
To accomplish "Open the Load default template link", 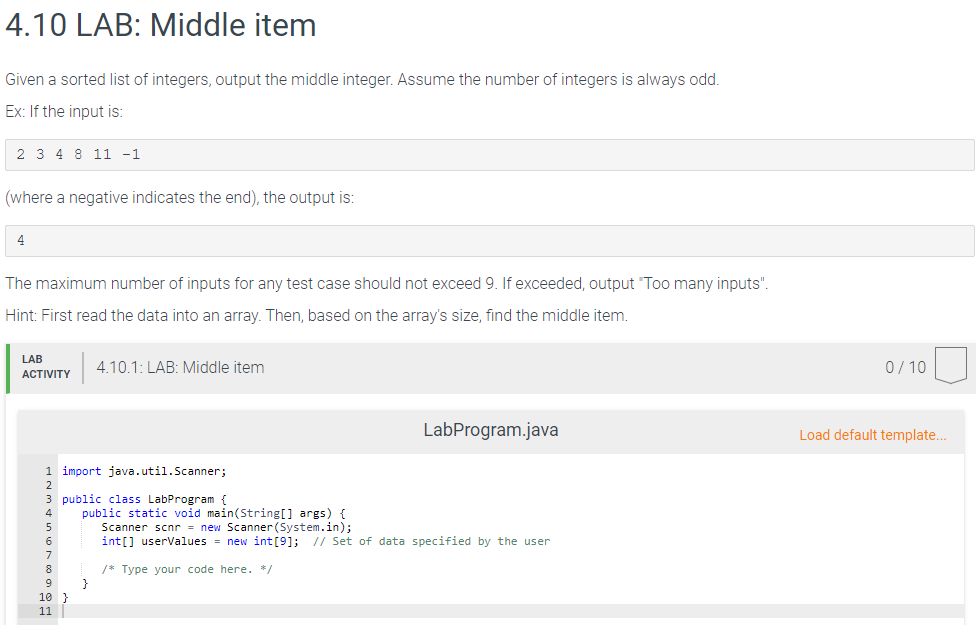I will point(873,435).
